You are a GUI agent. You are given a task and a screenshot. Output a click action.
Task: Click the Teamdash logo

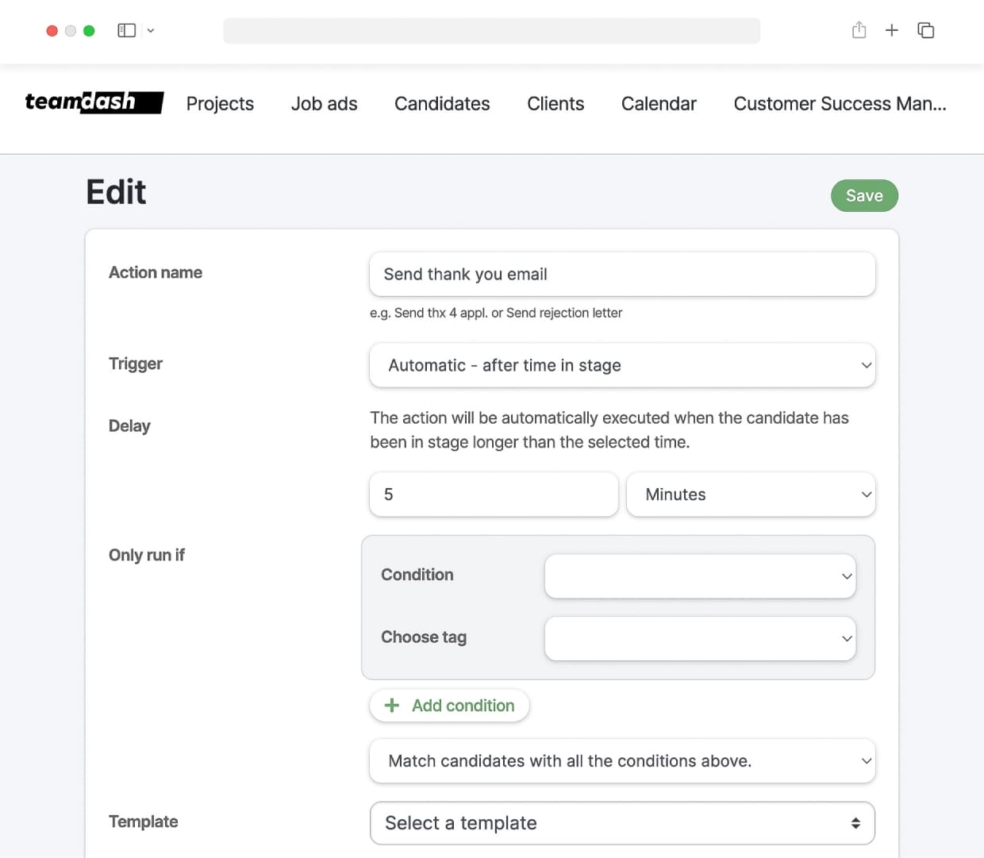(x=94, y=102)
